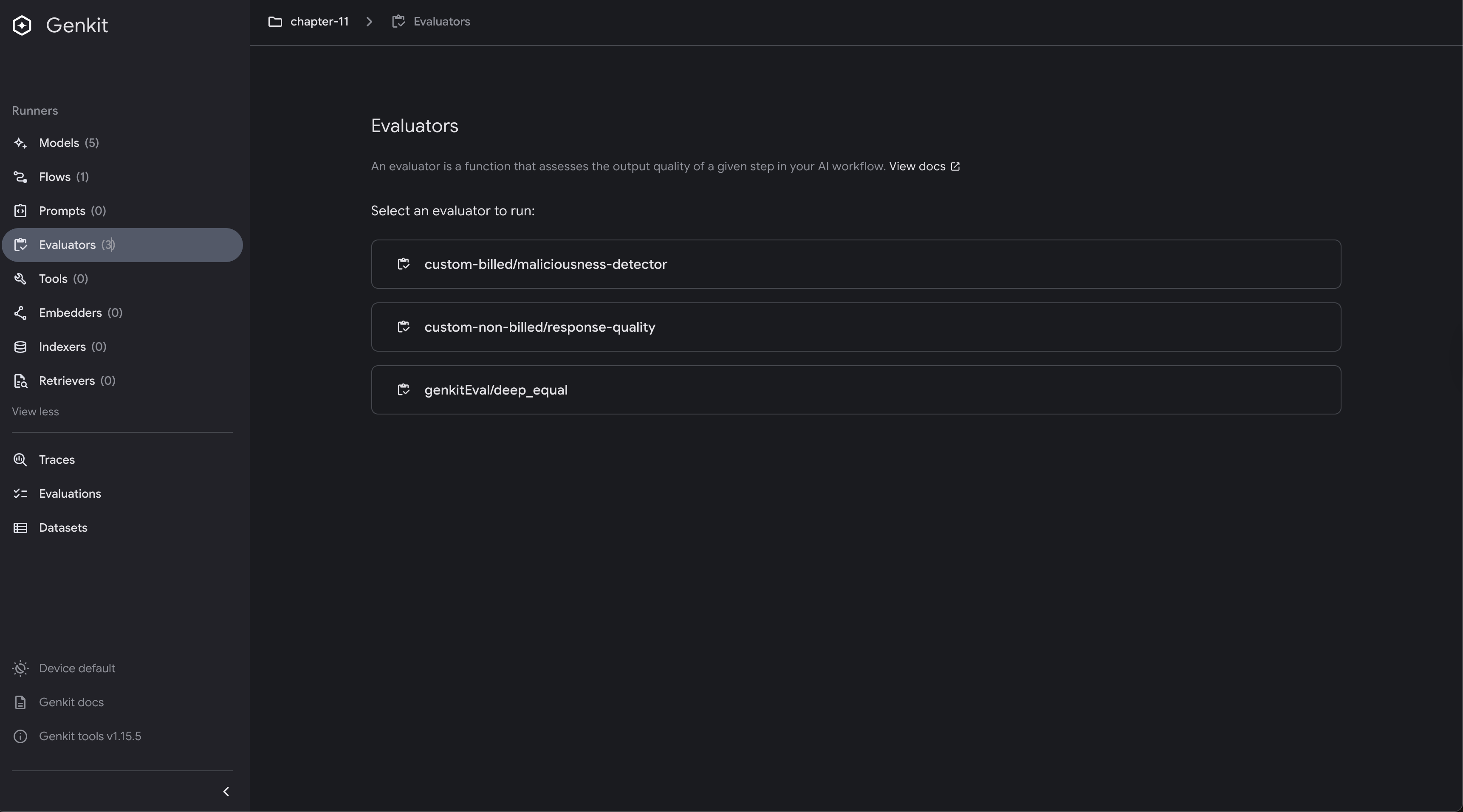Click the Evaluators icon in breadcrumb
Viewport: 1463px width, 812px height.
pos(399,22)
